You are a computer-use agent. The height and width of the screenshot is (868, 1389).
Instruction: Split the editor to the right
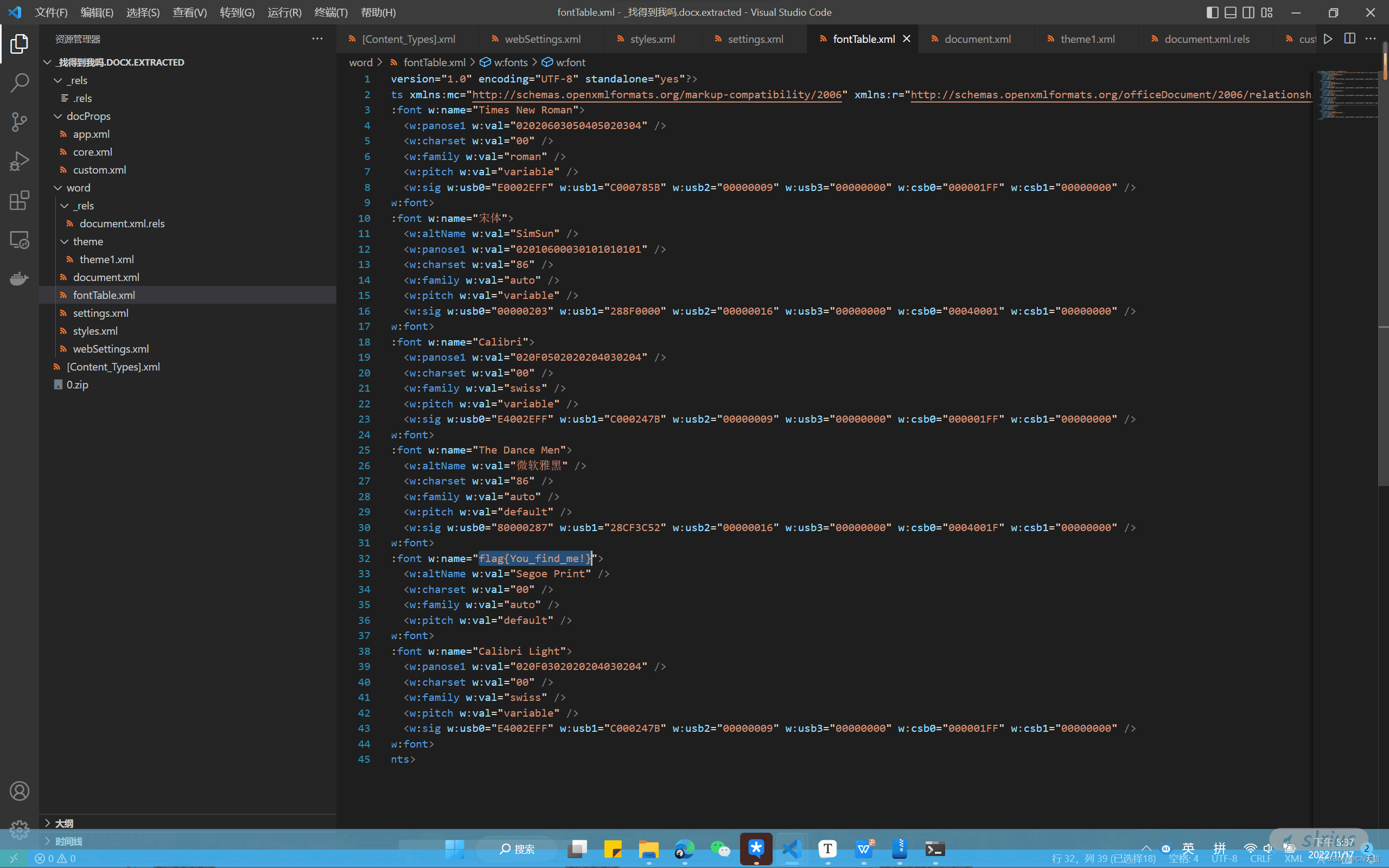(1349, 39)
